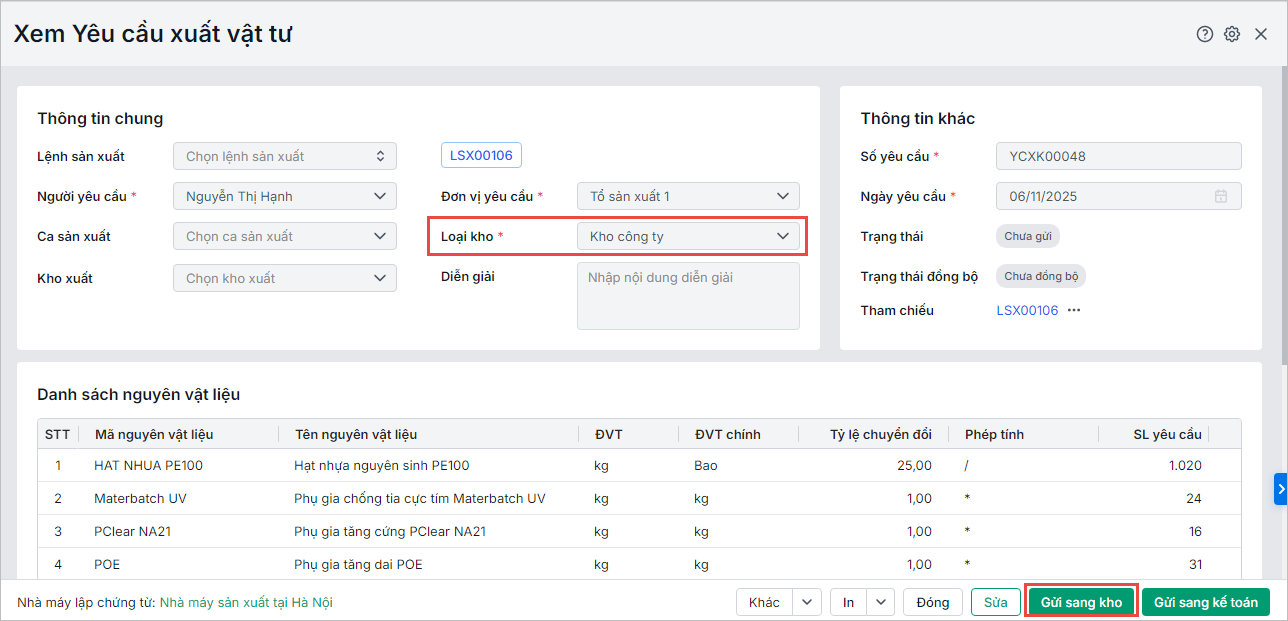Click the Gửi sang kho button
1288x621 pixels.
1081,602
